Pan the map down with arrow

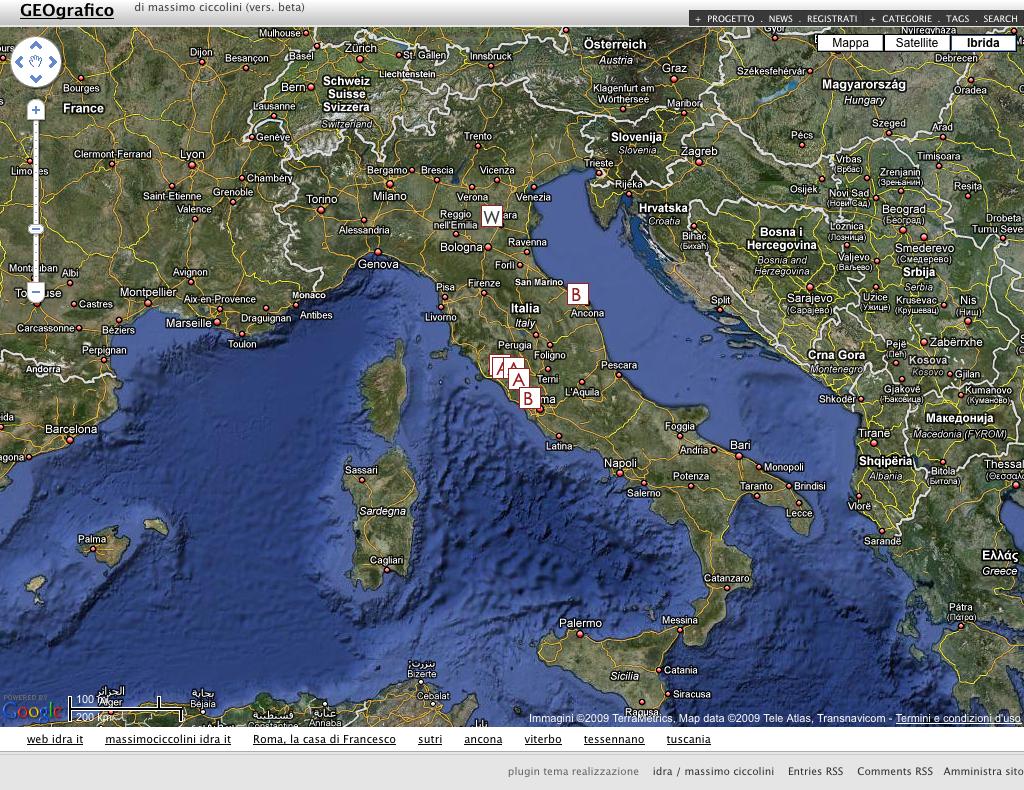[36, 80]
